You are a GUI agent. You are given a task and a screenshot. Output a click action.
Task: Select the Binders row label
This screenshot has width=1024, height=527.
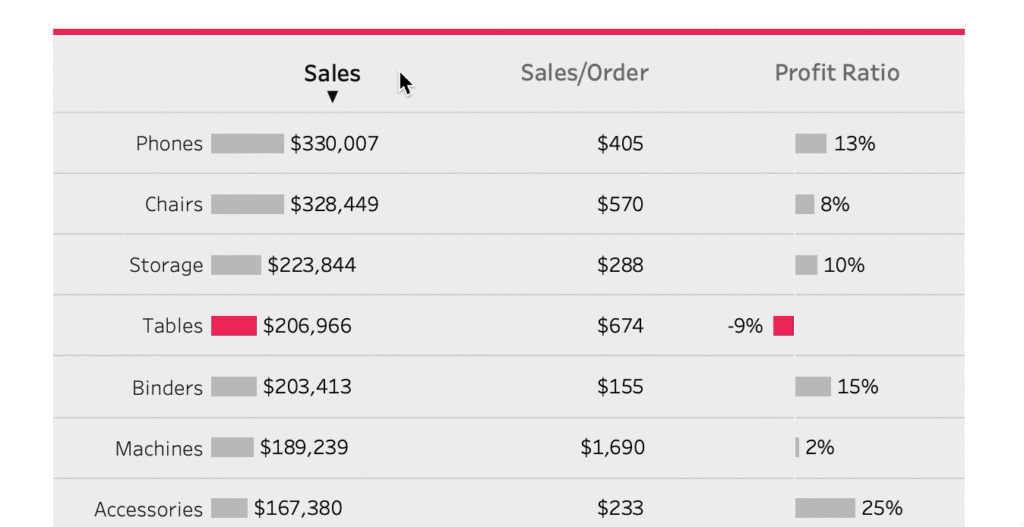tap(167, 388)
